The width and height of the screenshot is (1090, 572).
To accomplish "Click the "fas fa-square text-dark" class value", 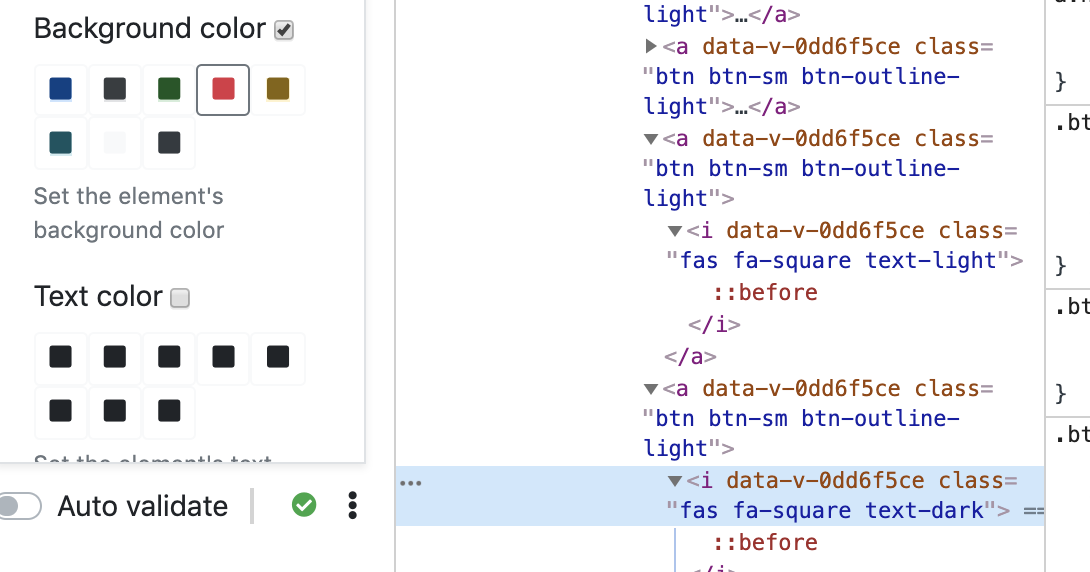I will click(831, 510).
